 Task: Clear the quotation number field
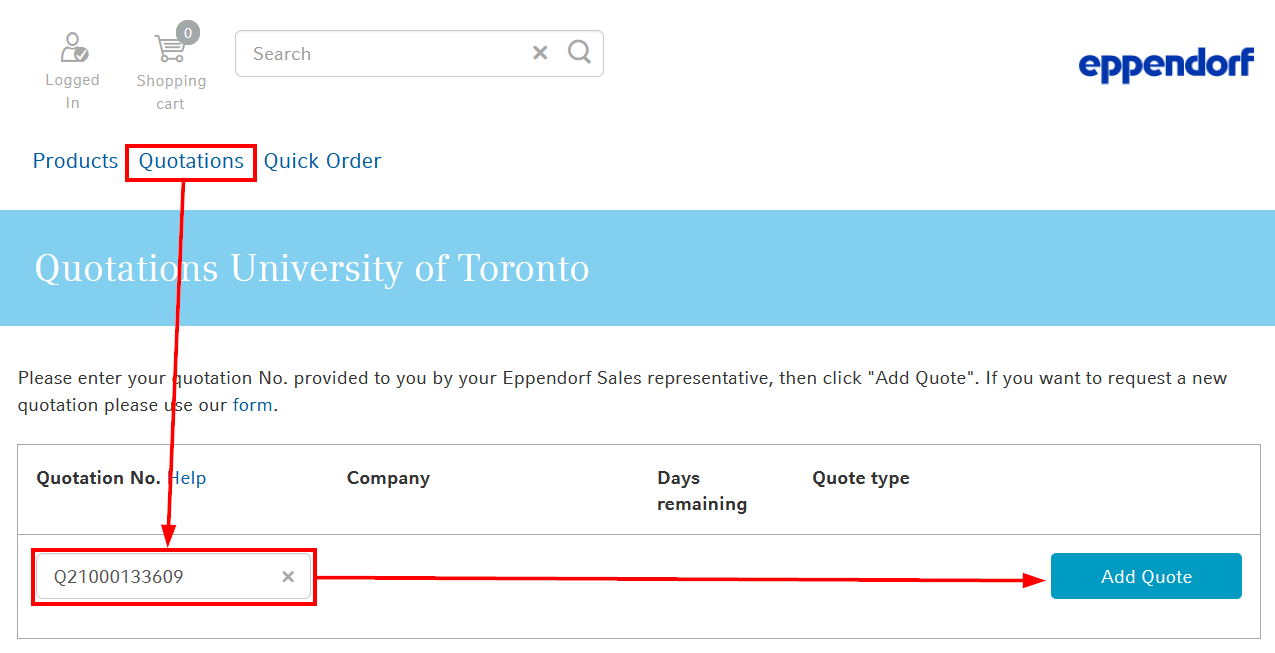288,577
